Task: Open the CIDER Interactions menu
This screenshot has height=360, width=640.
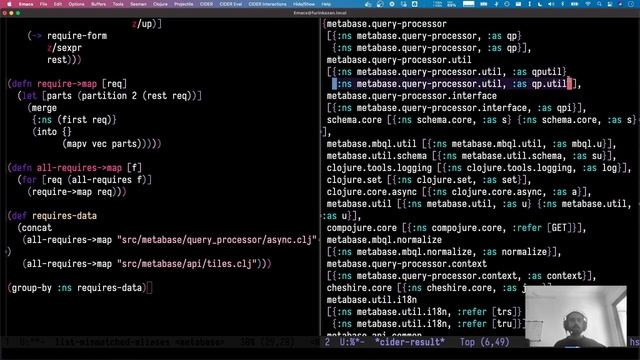Action: coord(267,4)
